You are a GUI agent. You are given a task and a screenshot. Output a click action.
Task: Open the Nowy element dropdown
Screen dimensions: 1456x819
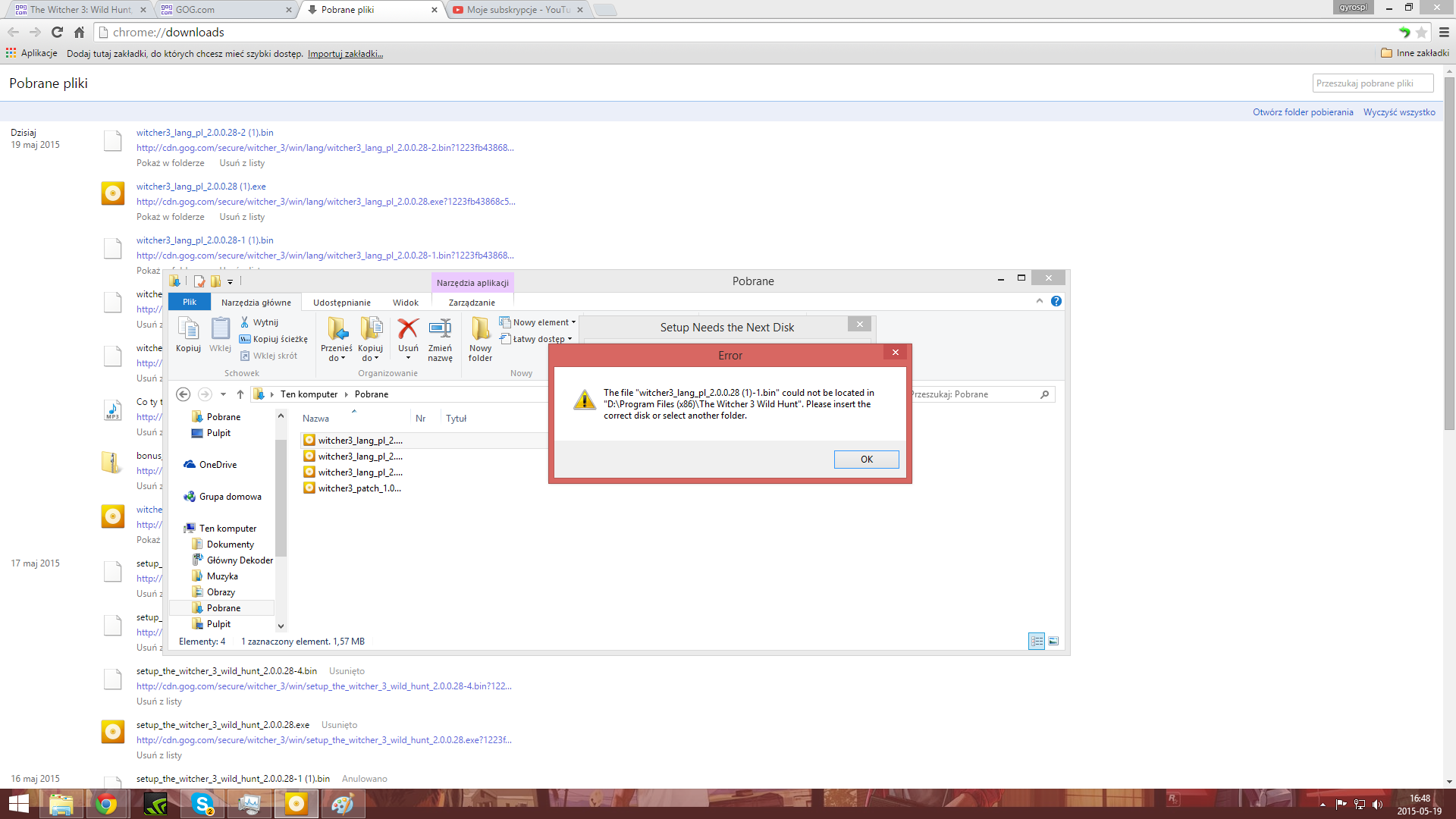538,322
